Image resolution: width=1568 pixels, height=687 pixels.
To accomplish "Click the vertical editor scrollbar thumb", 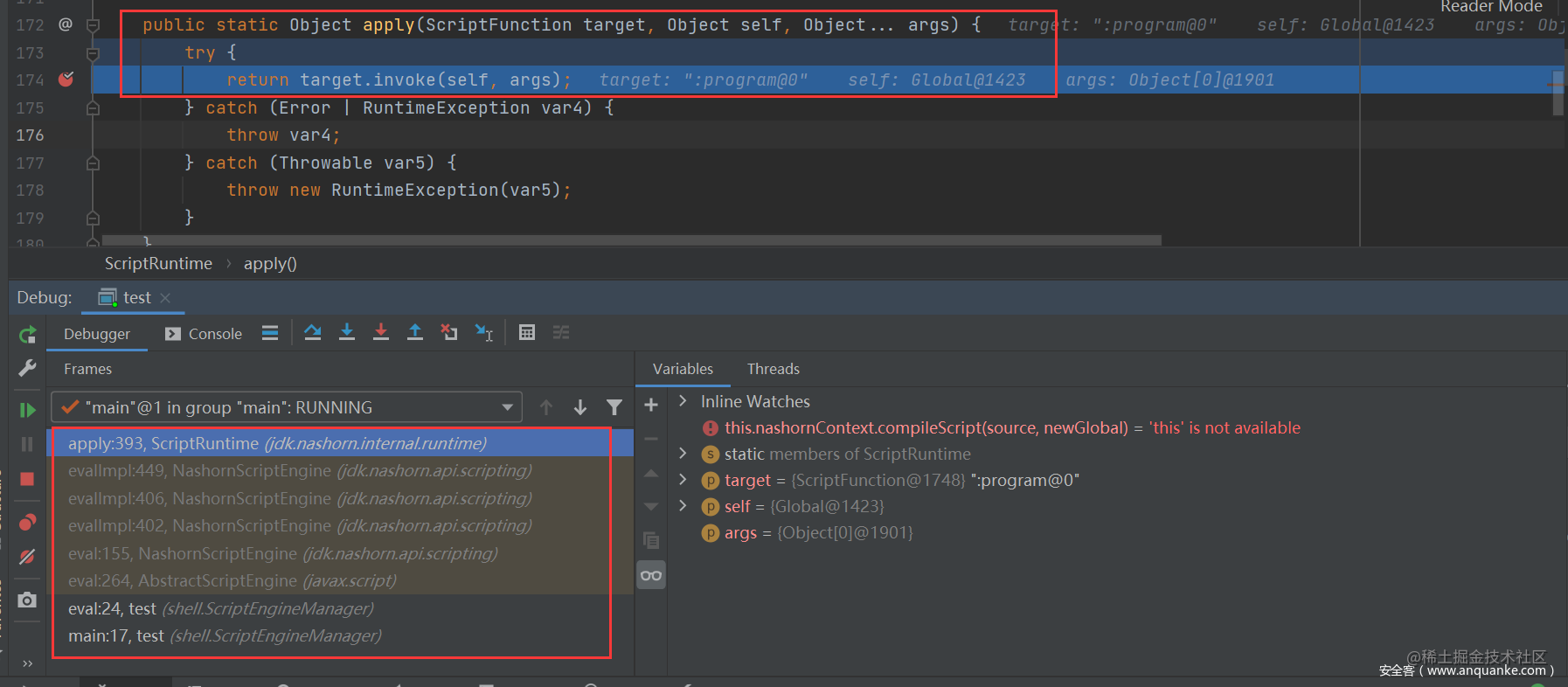I will click(1558, 94).
